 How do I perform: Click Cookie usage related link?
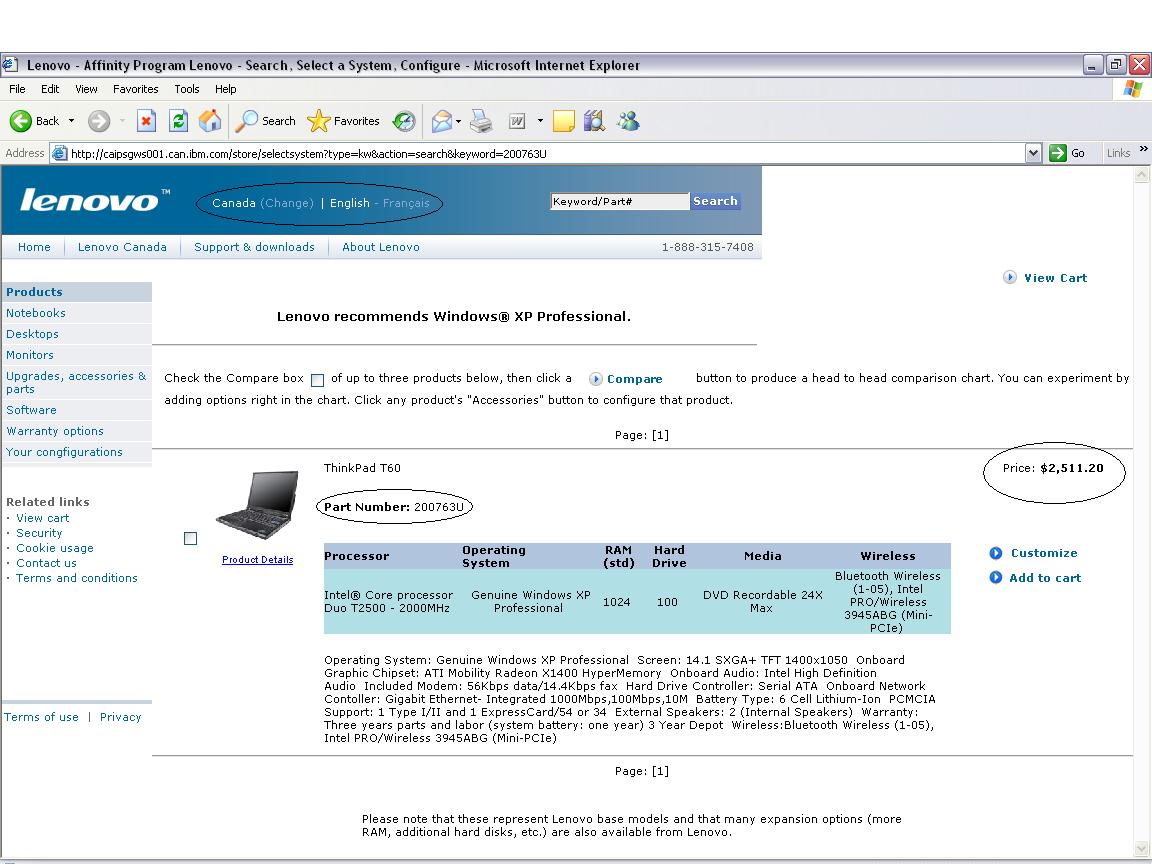coord(55,548)
